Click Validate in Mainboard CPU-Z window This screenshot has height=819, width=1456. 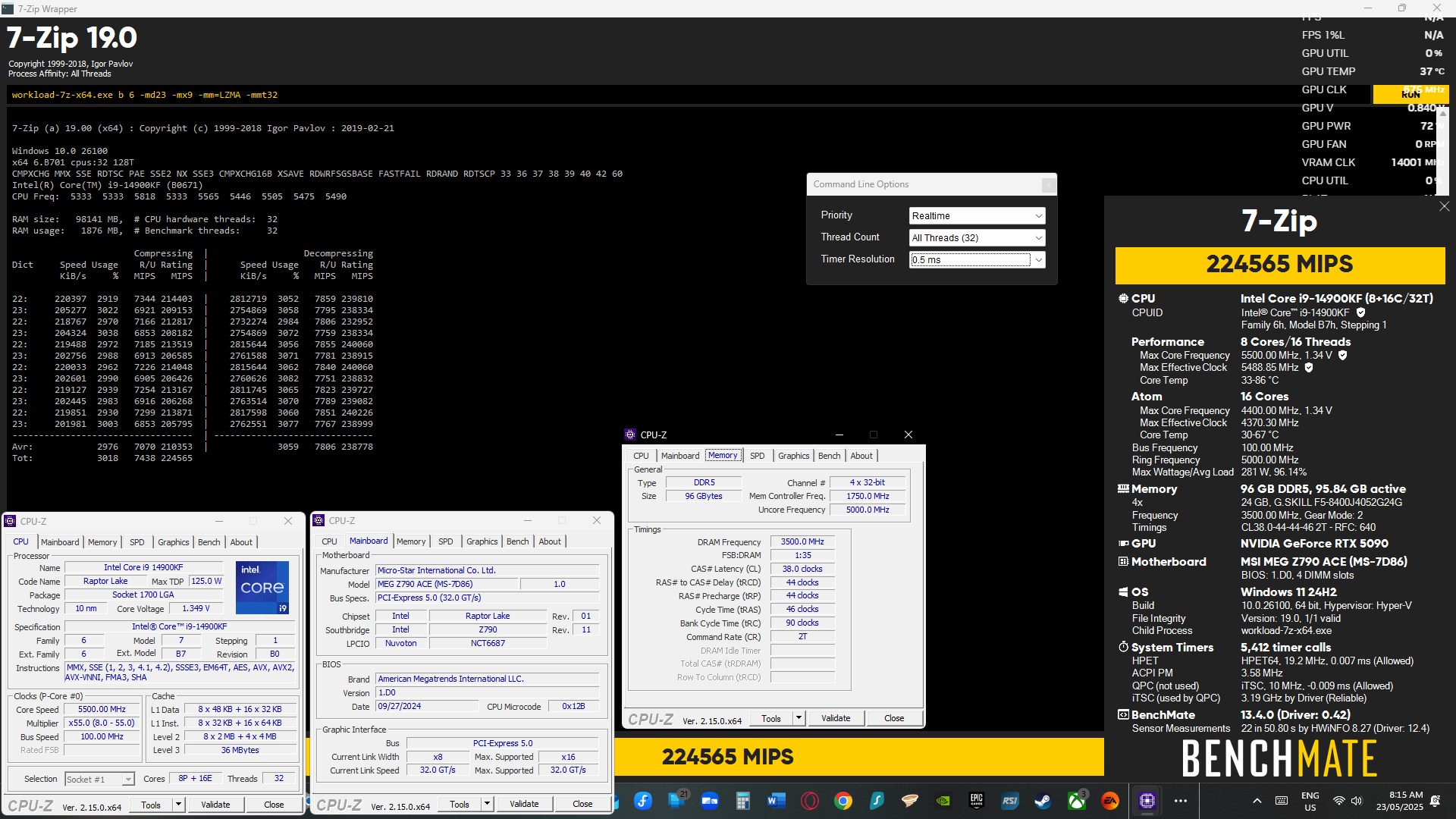coord(524,804)
